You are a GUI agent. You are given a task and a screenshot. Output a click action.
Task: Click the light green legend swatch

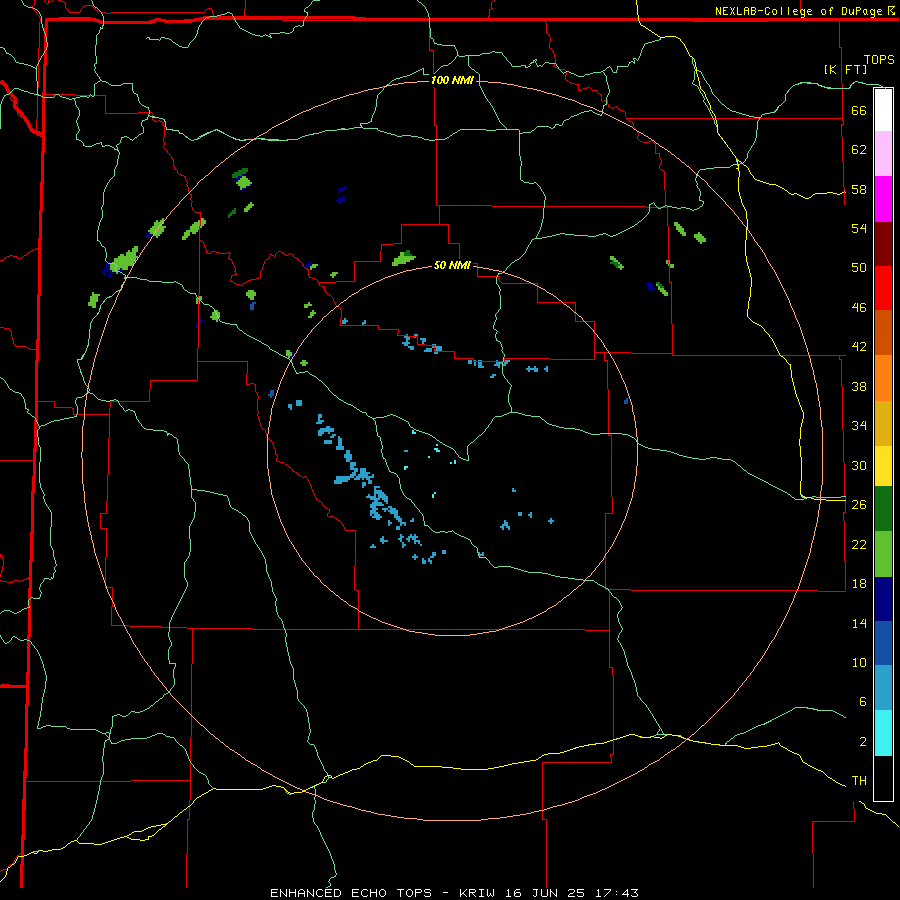(x=883, y=554)
